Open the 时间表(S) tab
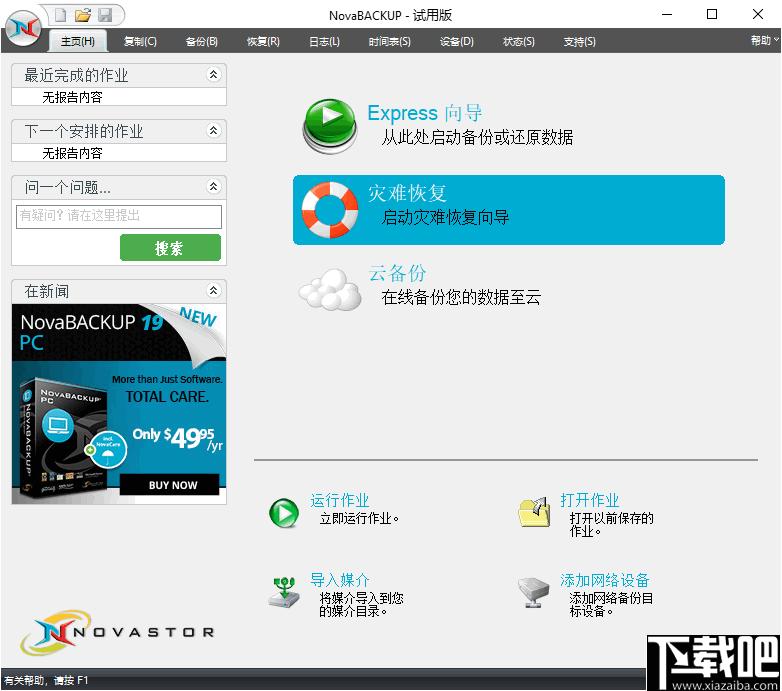This screenshot has height=691, width=782. [390, 41]
